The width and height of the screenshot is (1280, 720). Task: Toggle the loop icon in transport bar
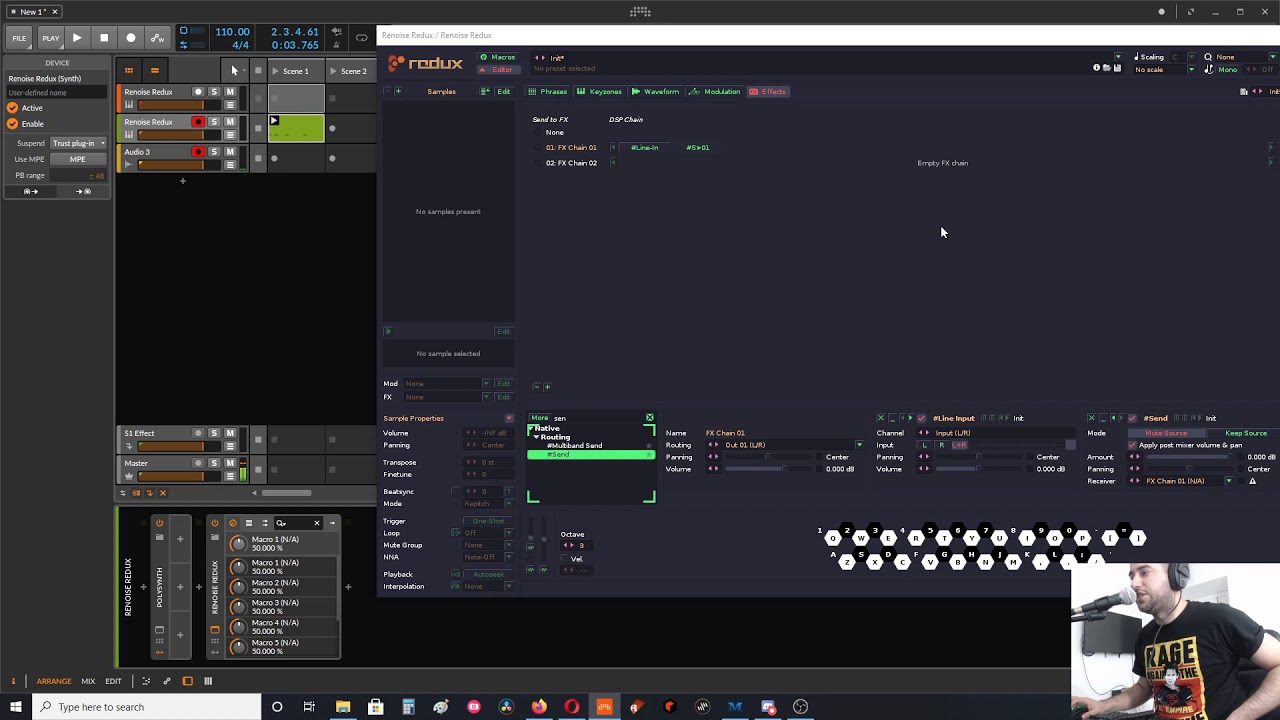(x=361, y=38)
